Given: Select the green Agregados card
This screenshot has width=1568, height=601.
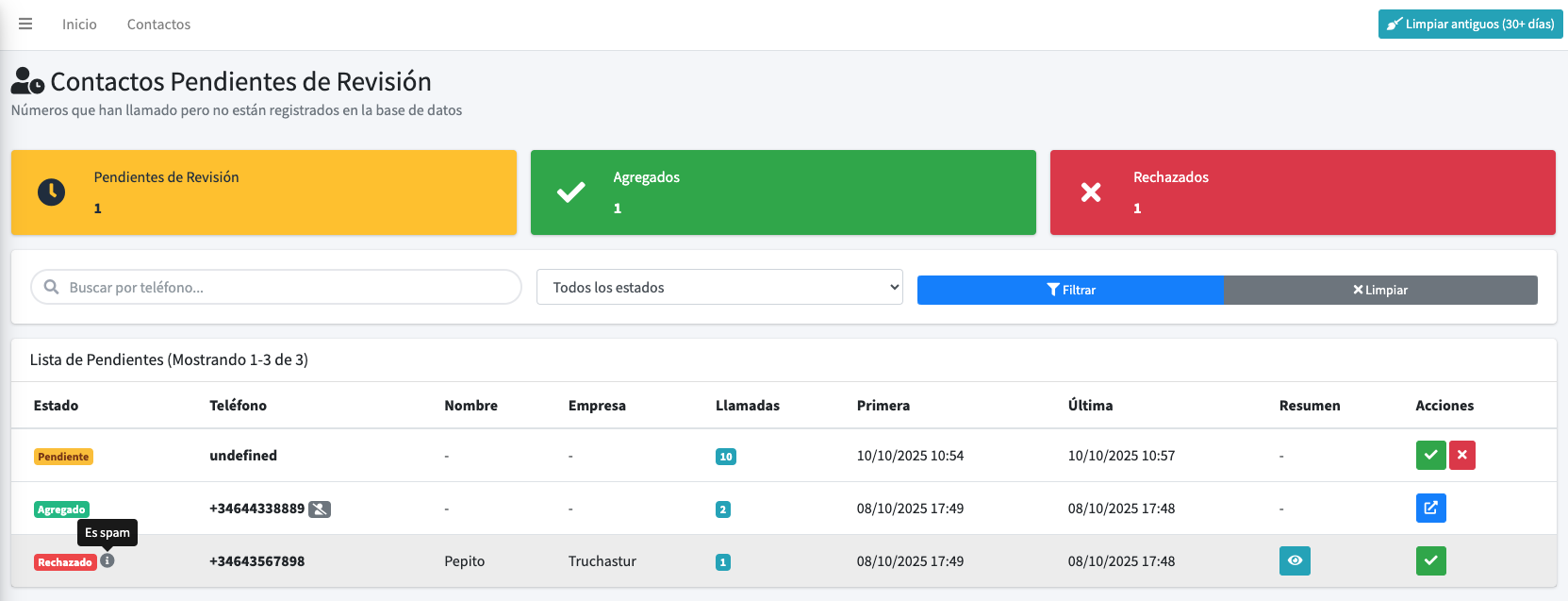Looking at the screenshot, I should pos(783,192).
